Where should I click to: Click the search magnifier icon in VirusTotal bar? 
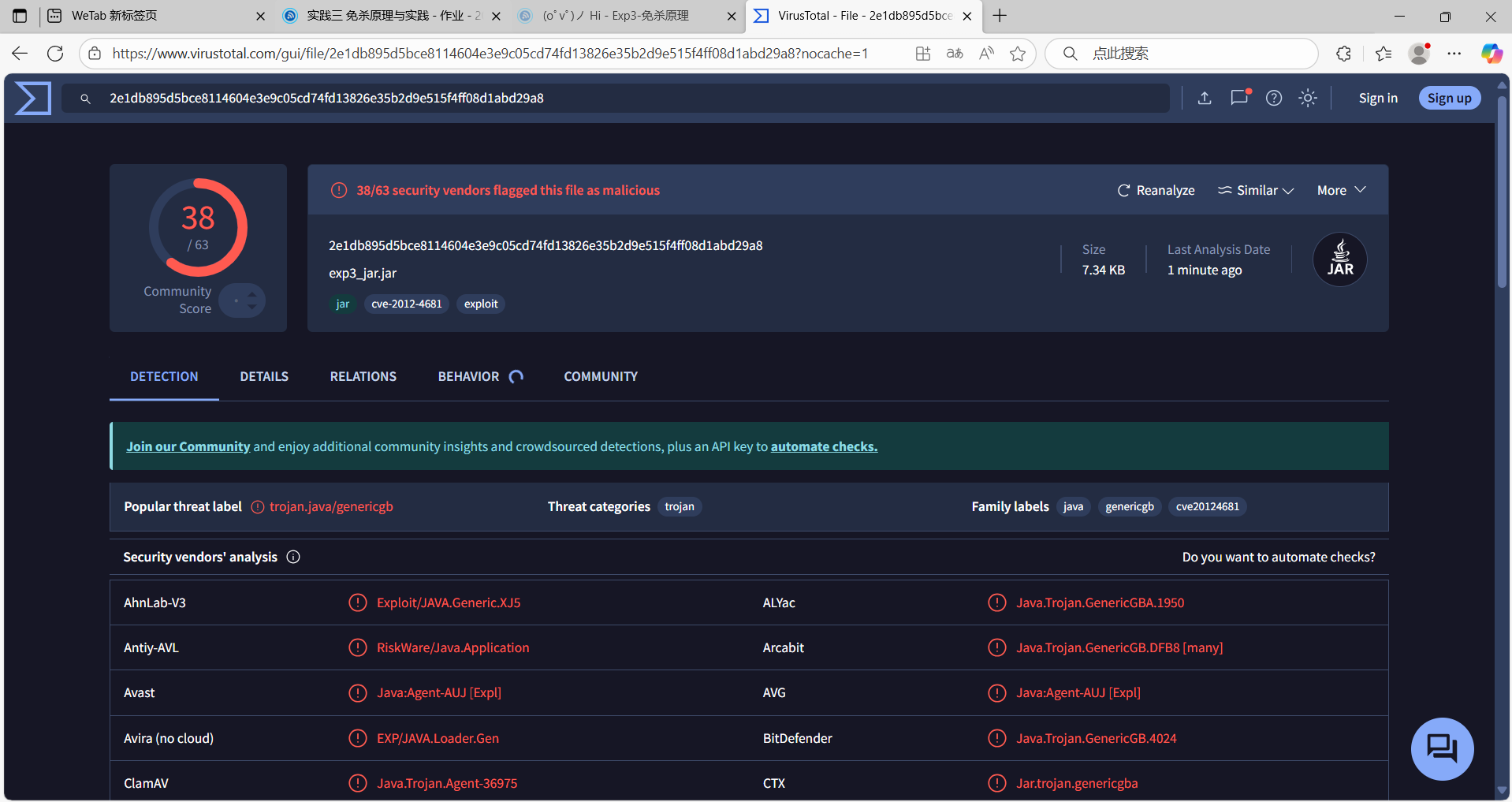coord(86,99)
